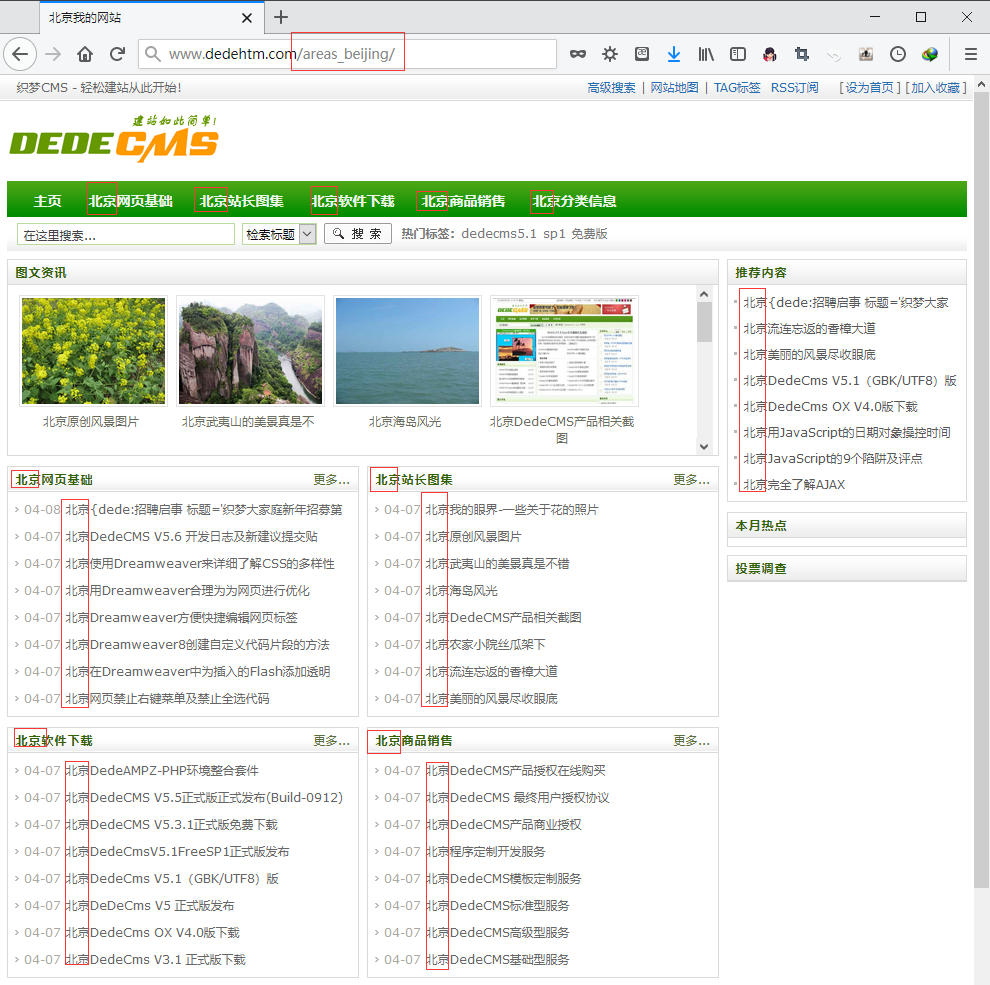Open the library bookshelf icon
This screenshot has height=985, width=990.
(x=706, y=54)
